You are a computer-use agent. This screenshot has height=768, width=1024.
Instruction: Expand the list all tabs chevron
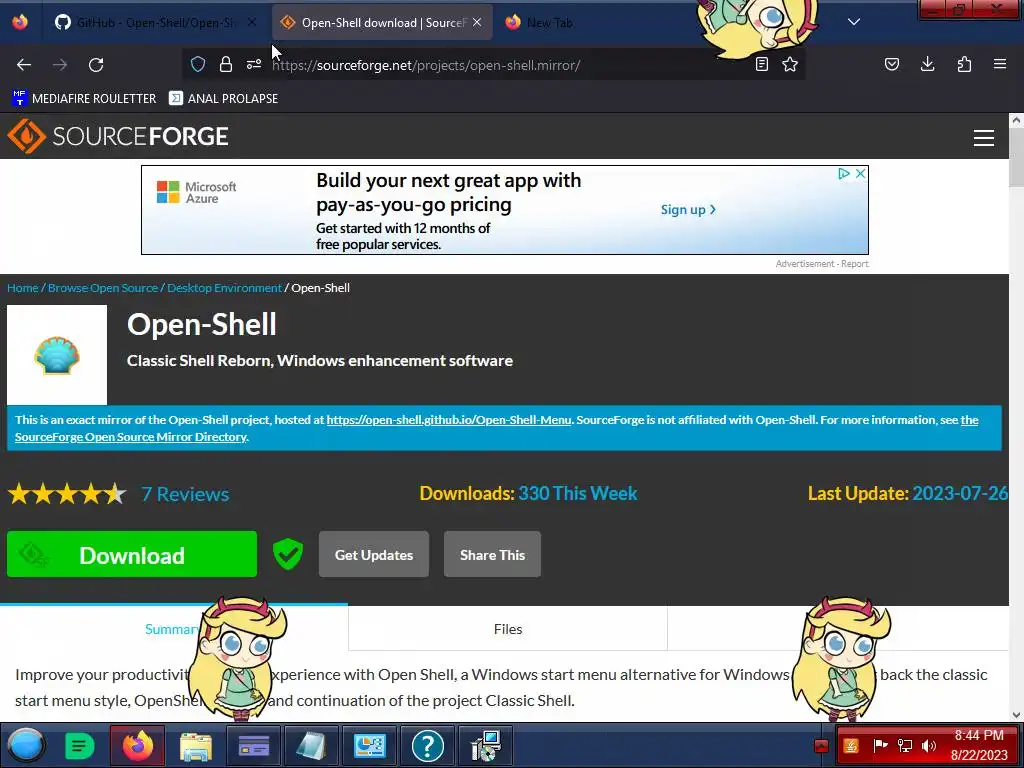coord(854,22)
